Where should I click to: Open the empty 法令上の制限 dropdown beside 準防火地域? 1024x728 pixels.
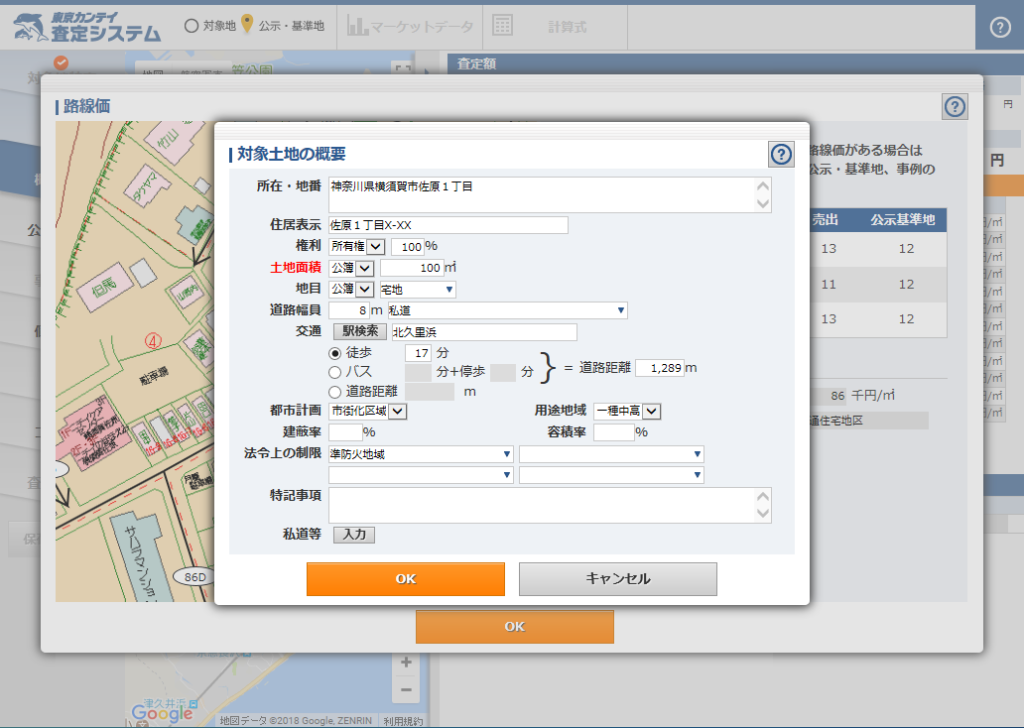[611, 454]
